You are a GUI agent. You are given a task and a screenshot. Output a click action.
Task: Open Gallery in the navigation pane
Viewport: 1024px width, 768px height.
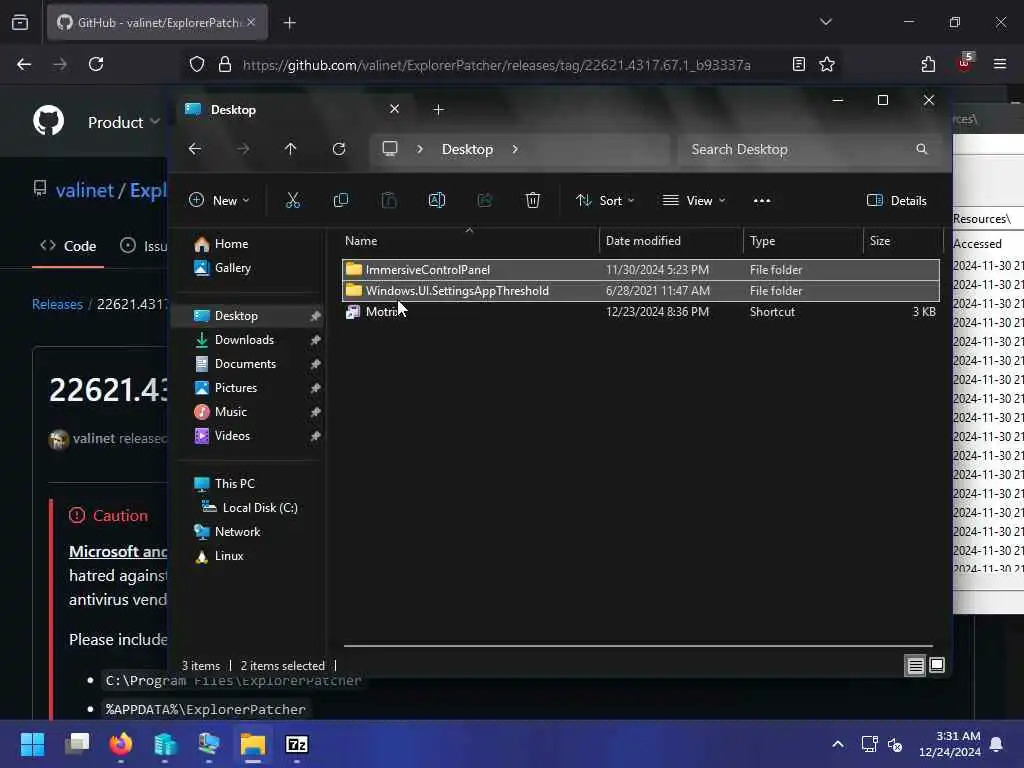[x=232, y=268]
